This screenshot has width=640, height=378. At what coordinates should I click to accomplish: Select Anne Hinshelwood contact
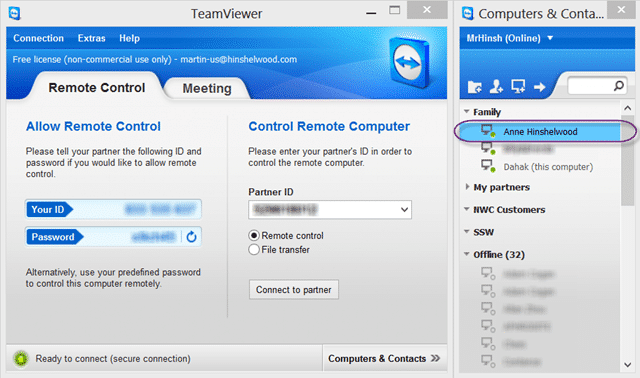[540, 132]
